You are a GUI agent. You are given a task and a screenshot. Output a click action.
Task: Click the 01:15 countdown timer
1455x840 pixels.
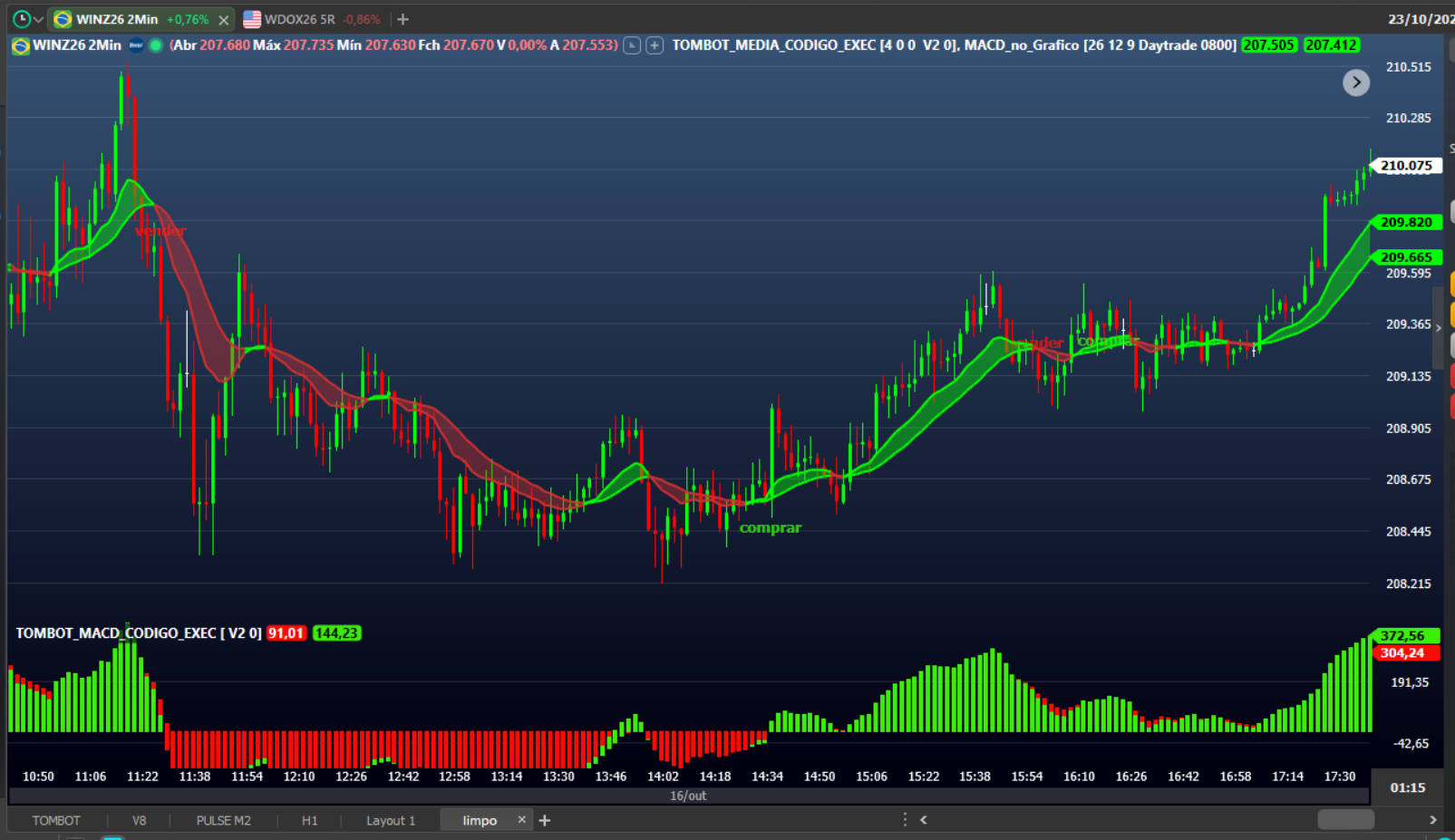(x=1408, y=787)
